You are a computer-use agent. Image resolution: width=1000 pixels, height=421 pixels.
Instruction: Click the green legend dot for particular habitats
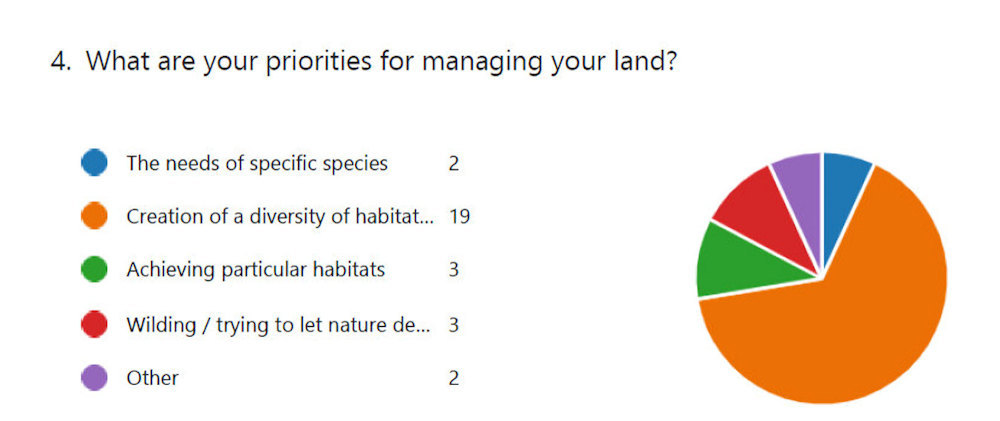pyautogui.click(x=94, y=270)
